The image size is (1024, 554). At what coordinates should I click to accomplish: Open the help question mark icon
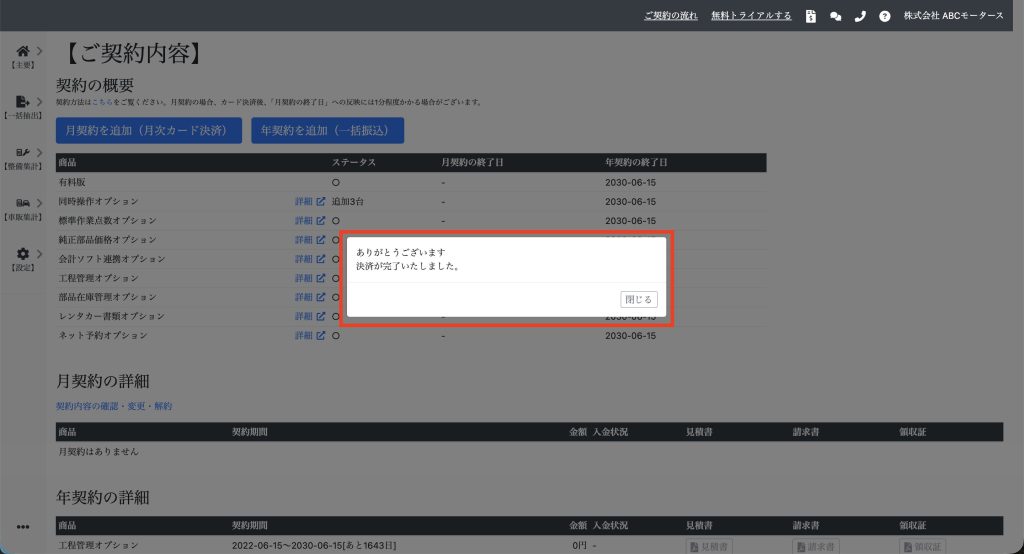click(884, 16)
